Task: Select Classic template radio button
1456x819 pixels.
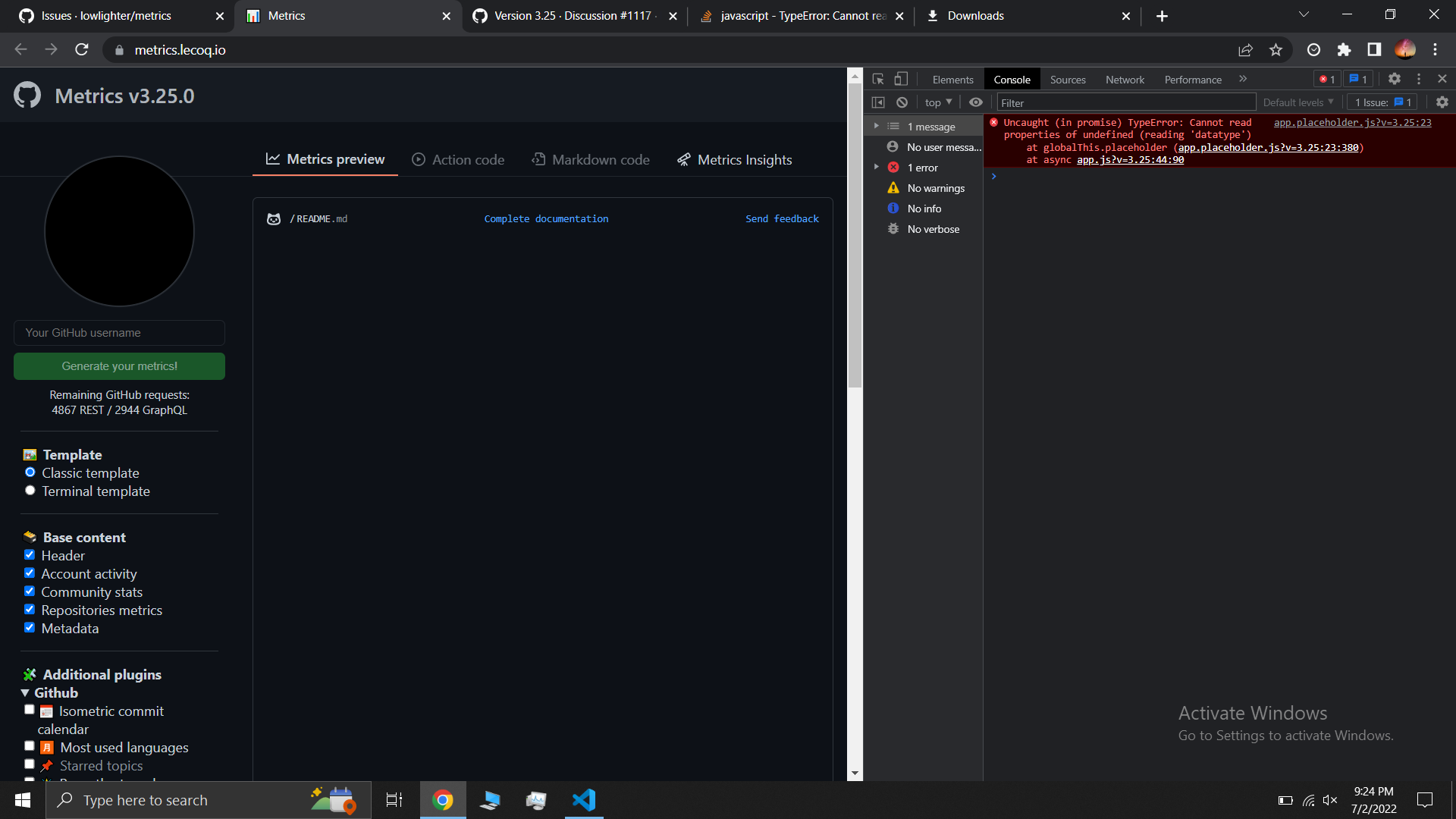Action: [30, 472]
